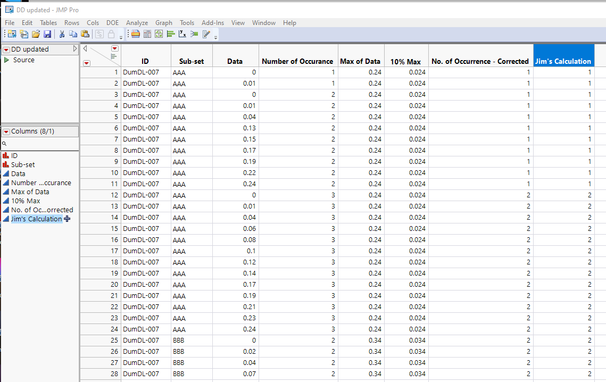This screenshot has height=382, width=606.
Task: Run the Source script via green play icon
Action: (x=6, y=60)
